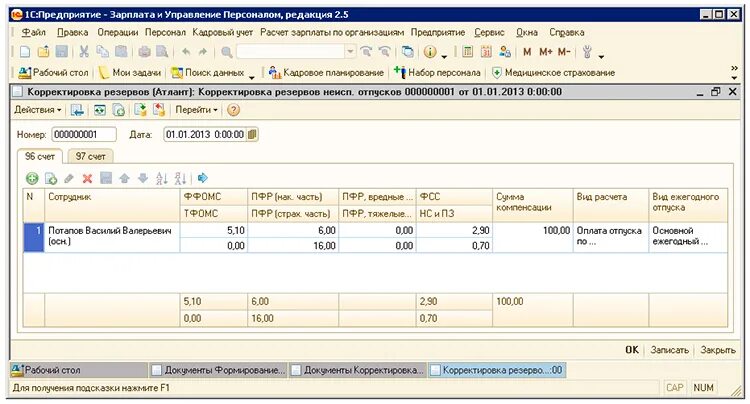Click the date picker calendar icon

pos(252,134)
